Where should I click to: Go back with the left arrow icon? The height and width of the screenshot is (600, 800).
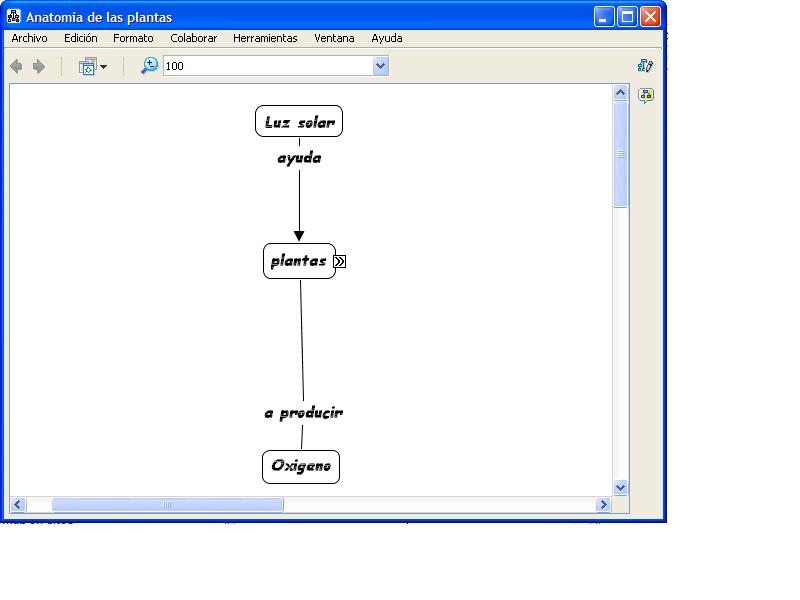16,66
